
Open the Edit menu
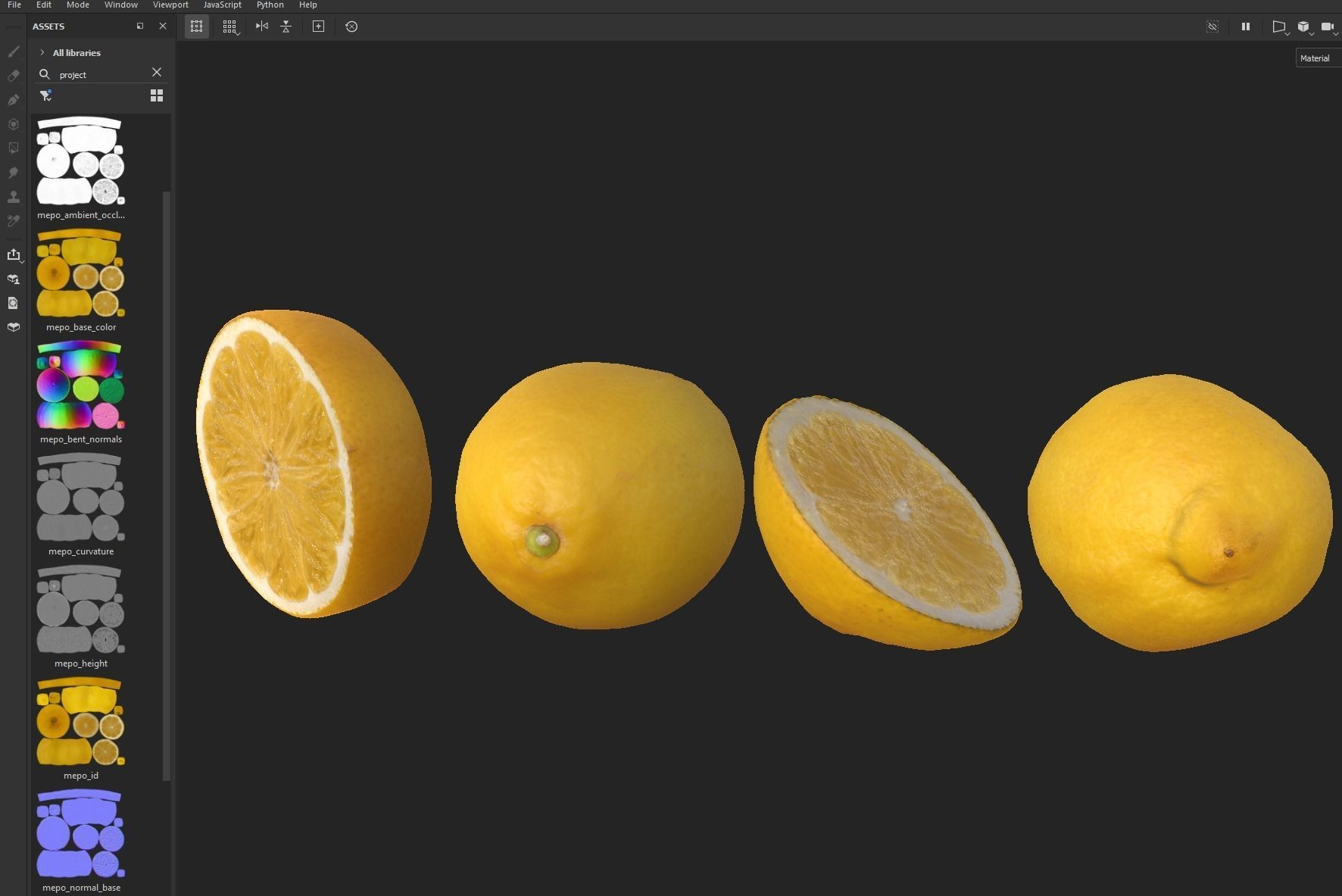point(44,5)
